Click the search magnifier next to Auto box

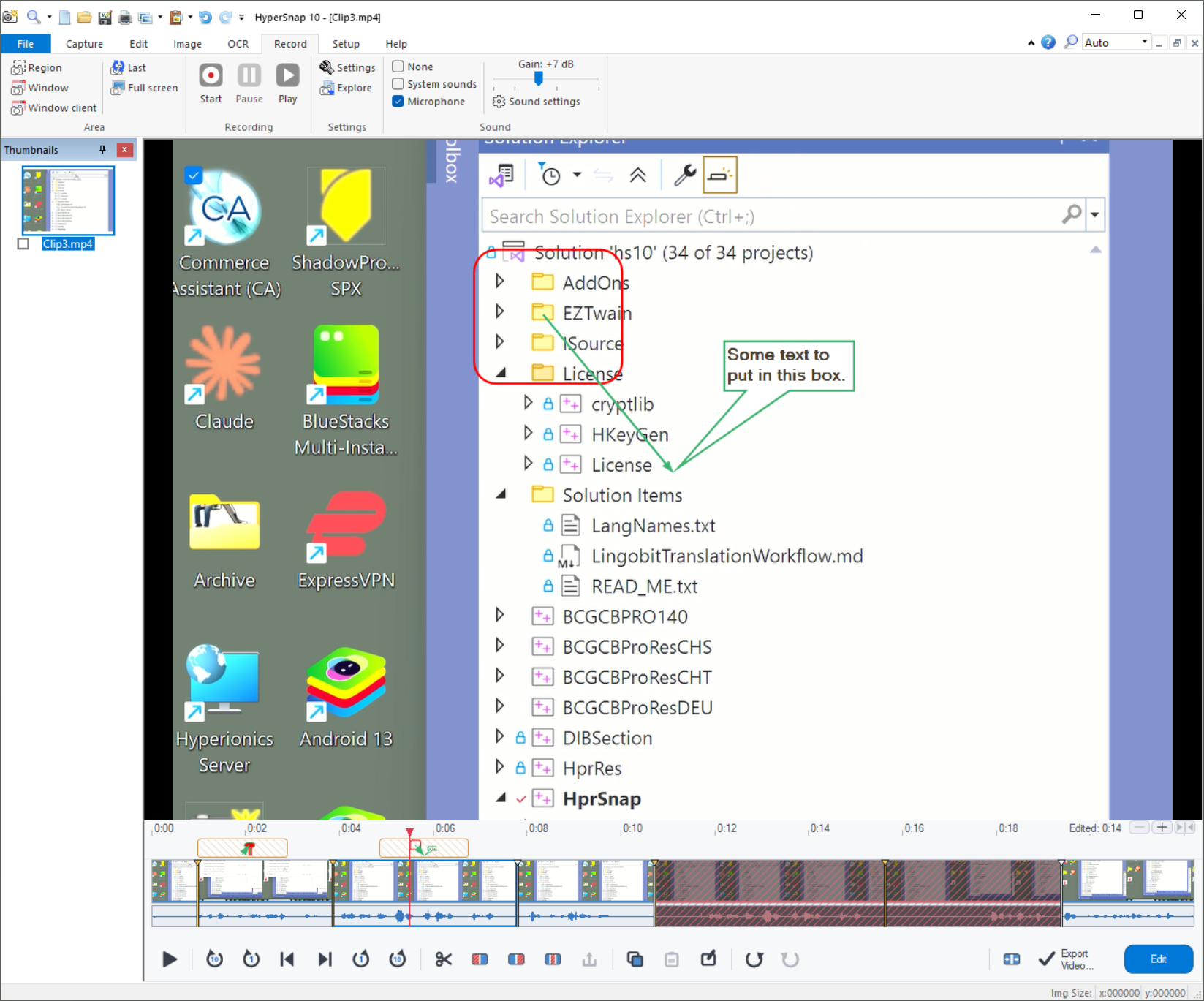(1070, 42)
